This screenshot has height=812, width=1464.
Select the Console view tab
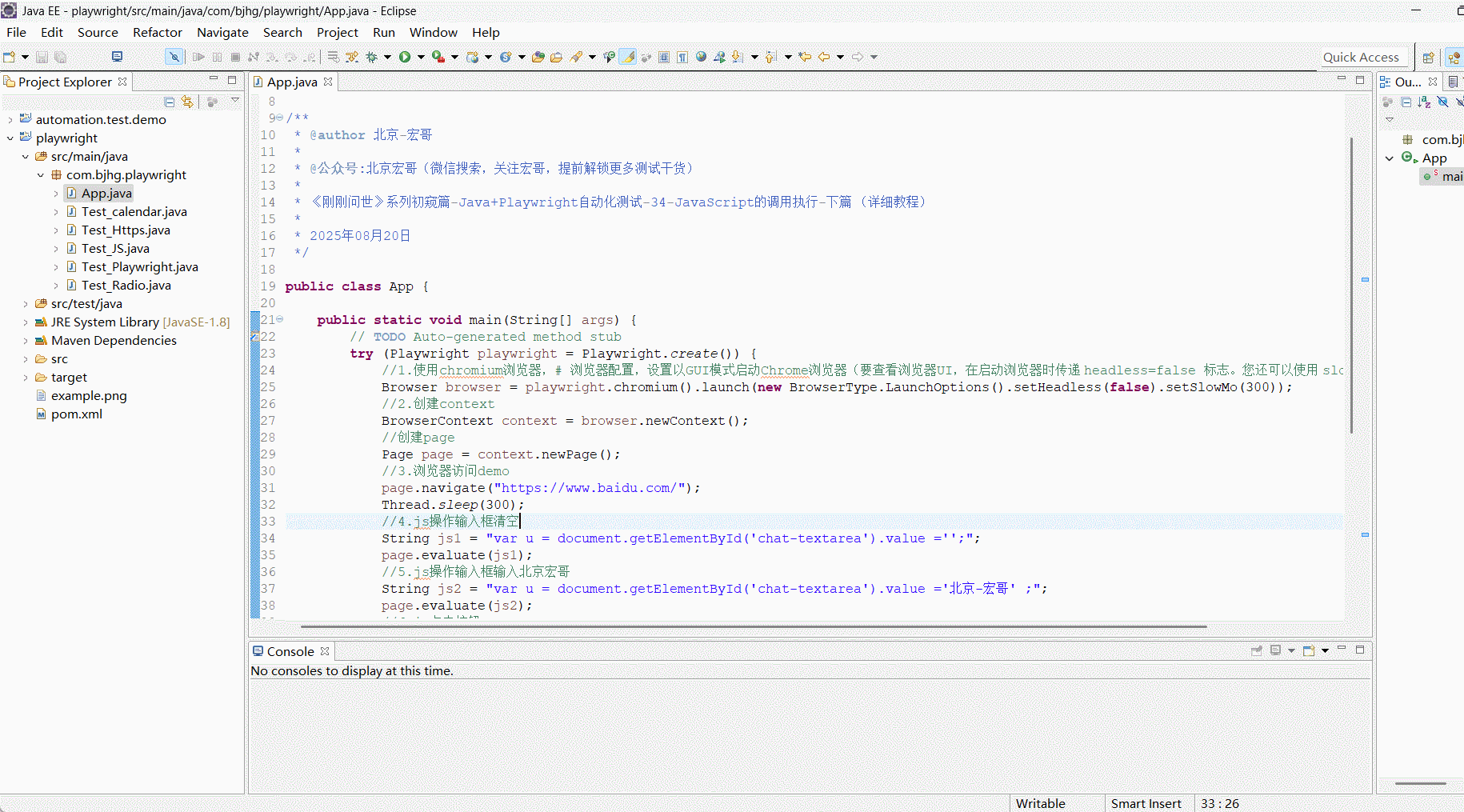[290, 651]
